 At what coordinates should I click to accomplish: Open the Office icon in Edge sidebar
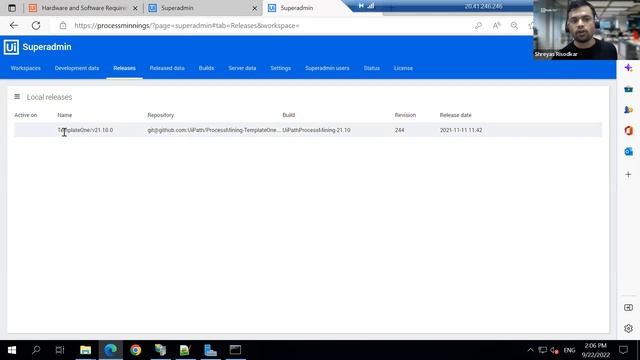(629, 131)
